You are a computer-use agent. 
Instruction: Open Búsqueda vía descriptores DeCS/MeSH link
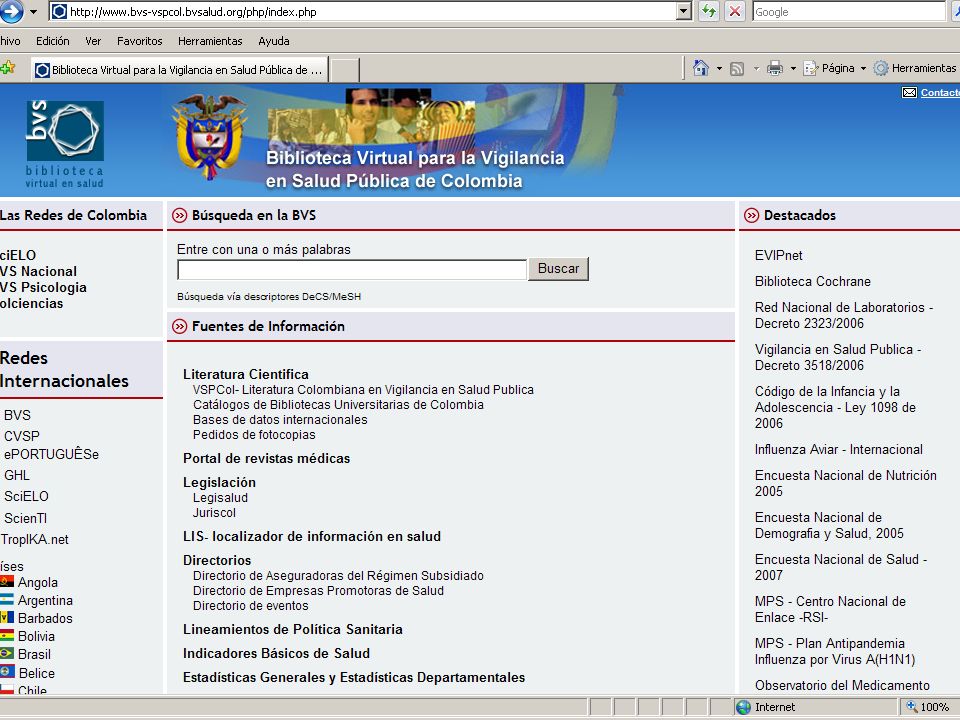pyautogui.click(x=269, y=297)
